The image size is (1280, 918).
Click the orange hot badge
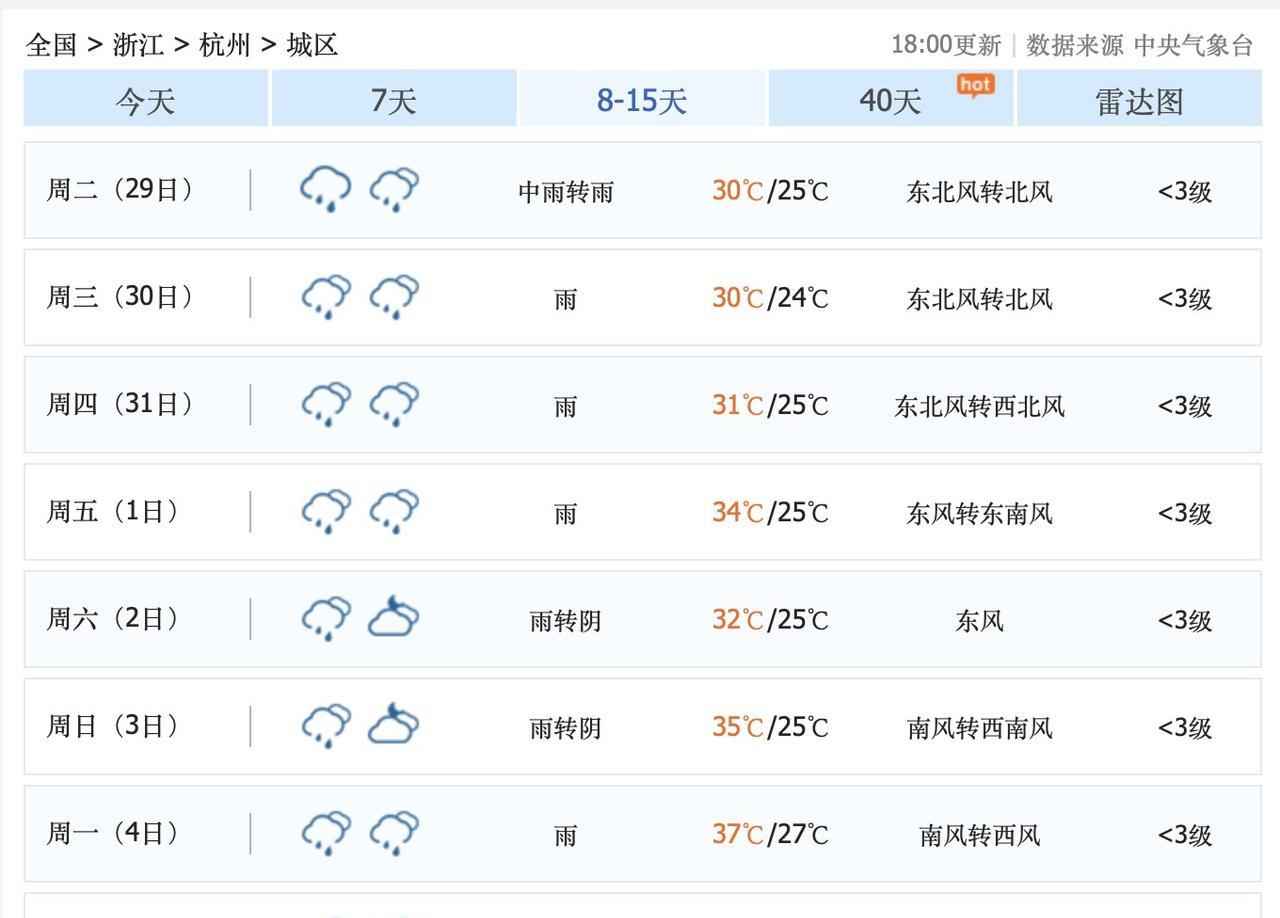(975, 85)
